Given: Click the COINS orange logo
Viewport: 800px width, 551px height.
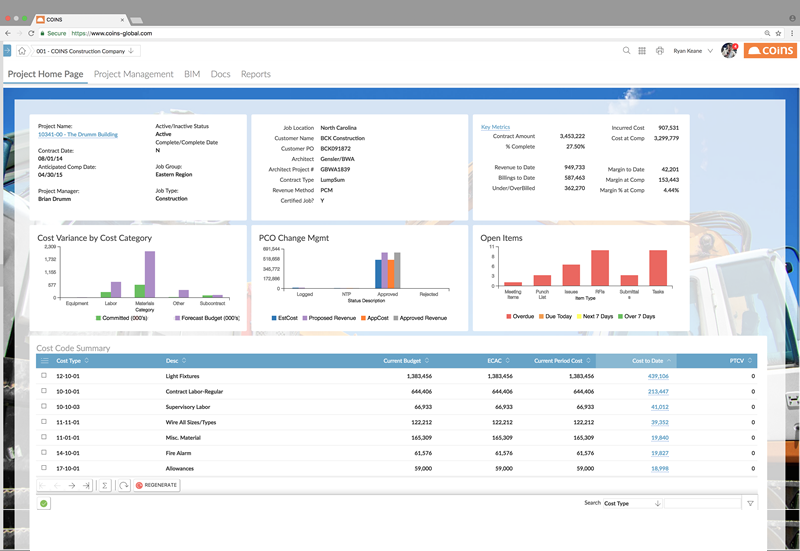Looking at the screenshot, I should coord(770,50).
